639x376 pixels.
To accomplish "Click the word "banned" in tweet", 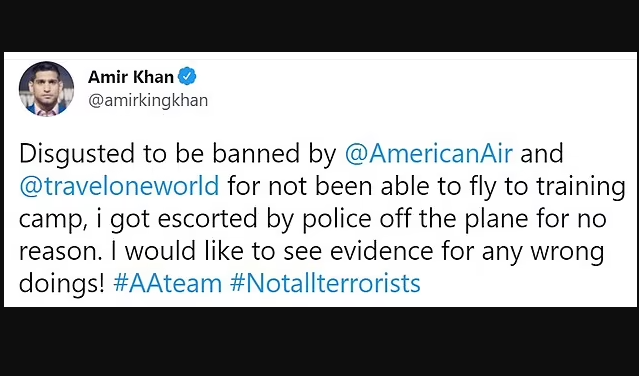I will click(256, 153).
